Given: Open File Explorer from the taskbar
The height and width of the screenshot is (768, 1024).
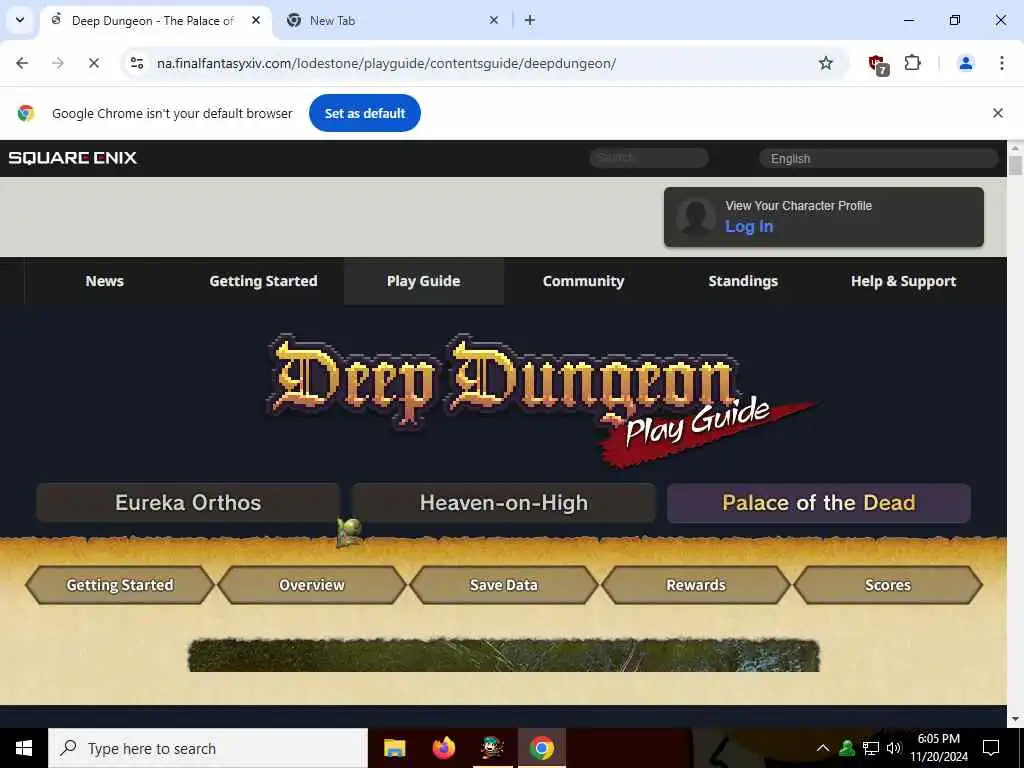Looking at the screenshot, I should [x=394, y=748].
